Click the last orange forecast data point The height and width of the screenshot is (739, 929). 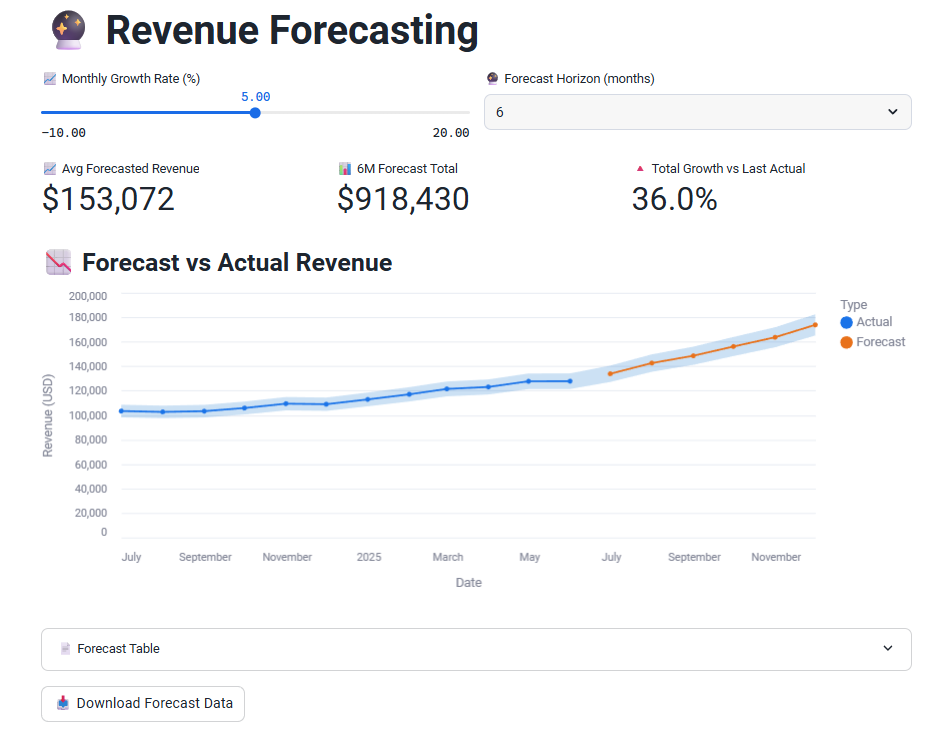(x=815, y=324)
